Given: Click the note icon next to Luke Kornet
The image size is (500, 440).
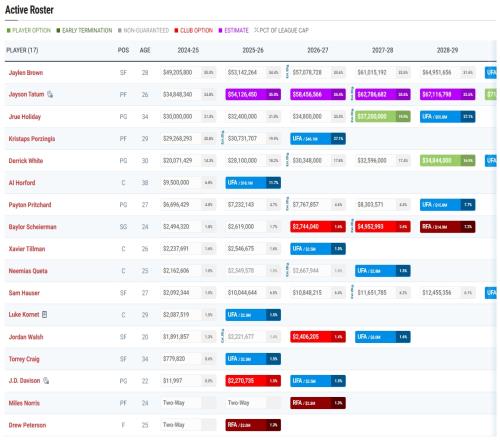Looking at the screenshot, I should [44, 314].
